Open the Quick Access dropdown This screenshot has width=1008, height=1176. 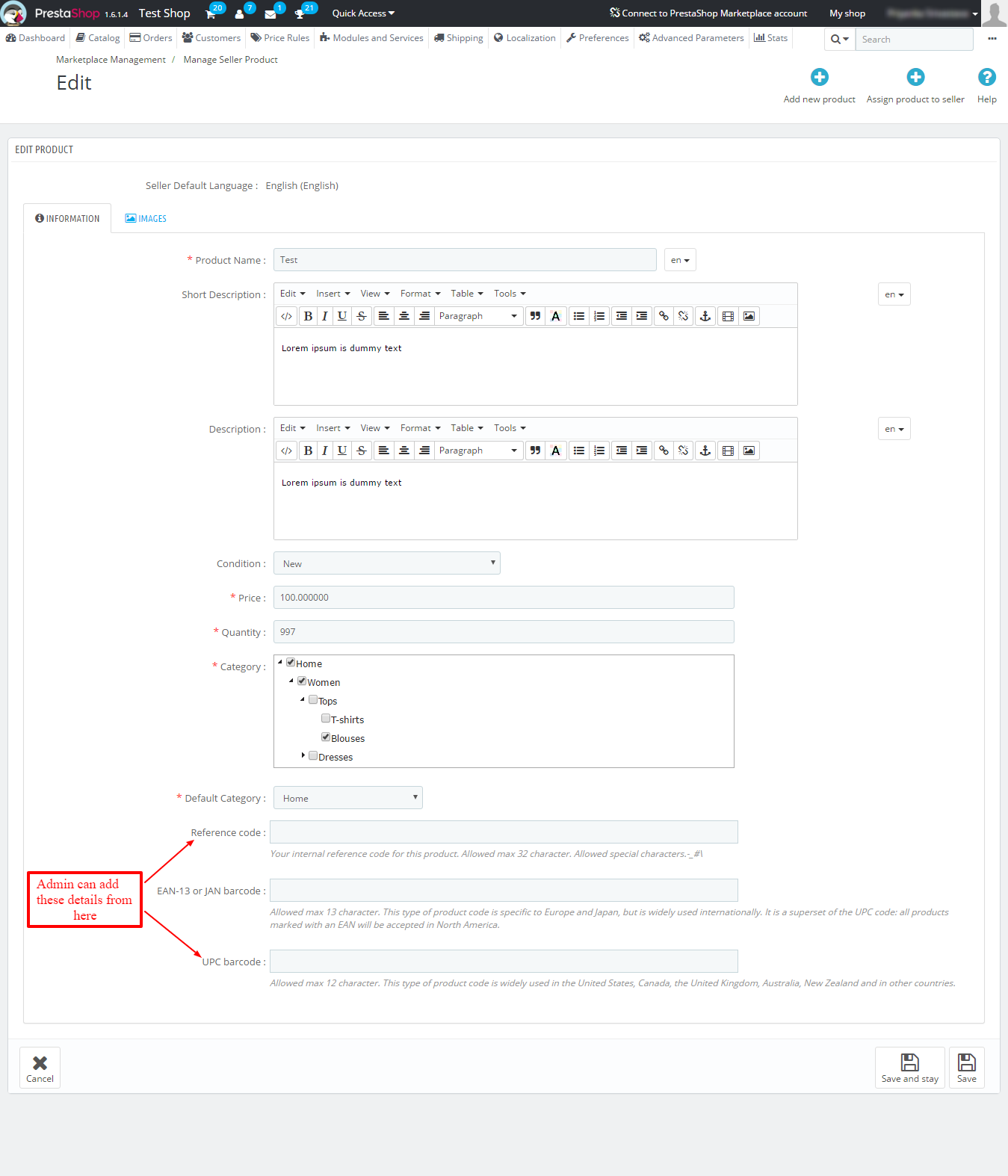pos(363,13)
